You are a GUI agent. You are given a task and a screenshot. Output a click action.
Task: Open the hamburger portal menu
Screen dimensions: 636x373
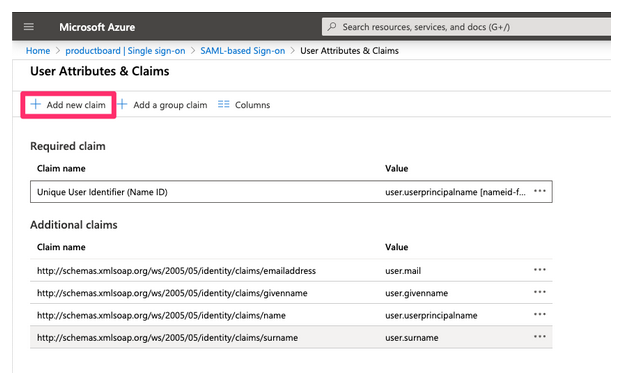tap(29, 27)
